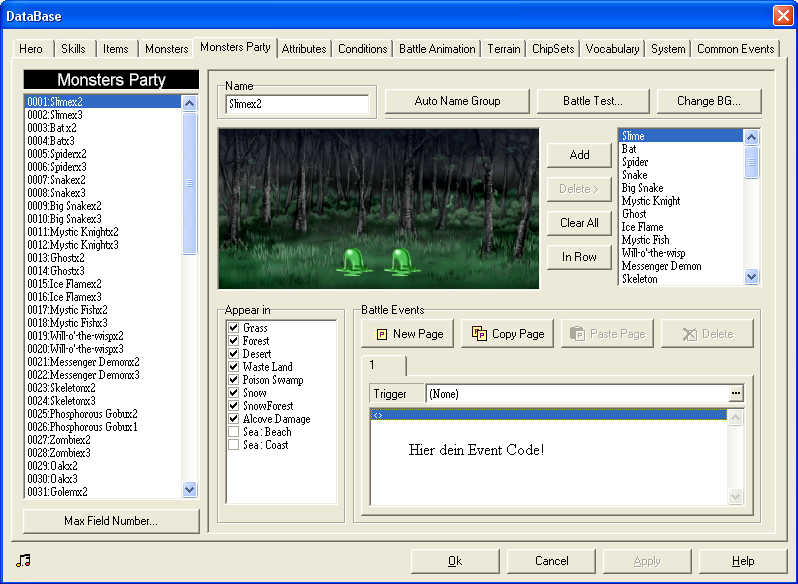Open the Common Events tab

pyautogui.click(x=735, y=49)
